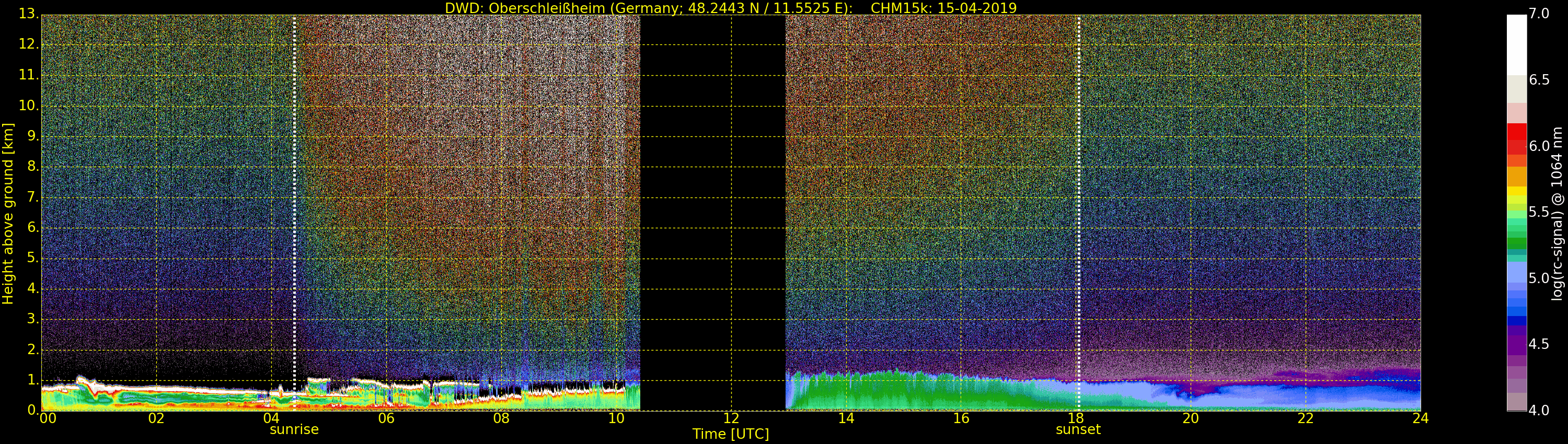This screenshot has width=1568, height=444.
Task: Click the height axis tick label 4.
Action: tap(32, 288)
